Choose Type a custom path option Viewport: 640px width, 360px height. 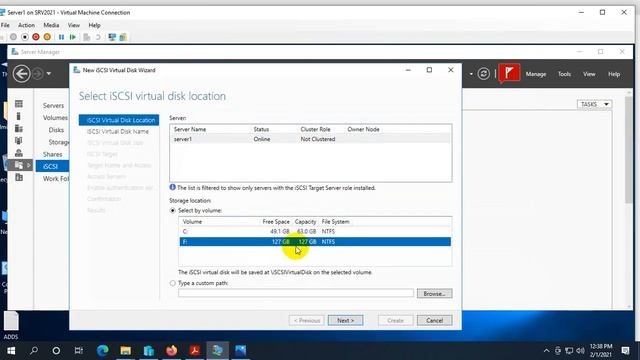point(173,283)
